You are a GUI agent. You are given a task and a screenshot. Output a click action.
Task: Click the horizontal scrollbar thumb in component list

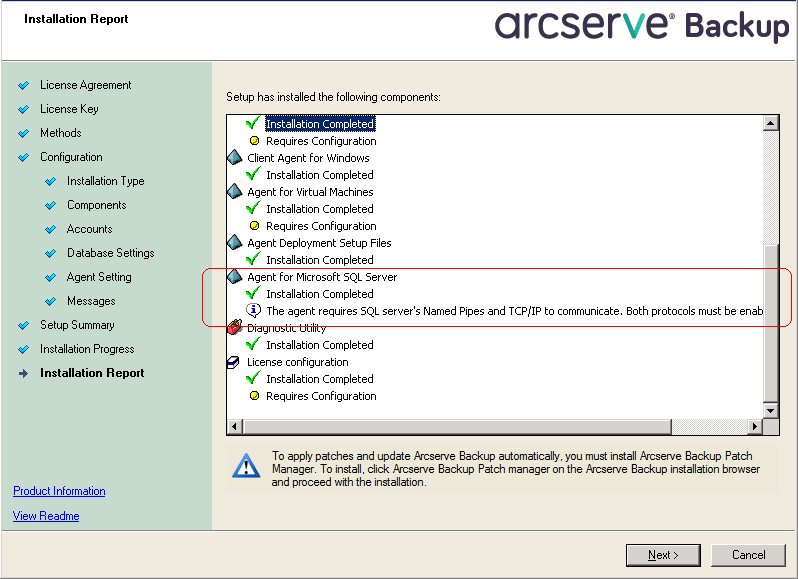[x=457, y=426]
